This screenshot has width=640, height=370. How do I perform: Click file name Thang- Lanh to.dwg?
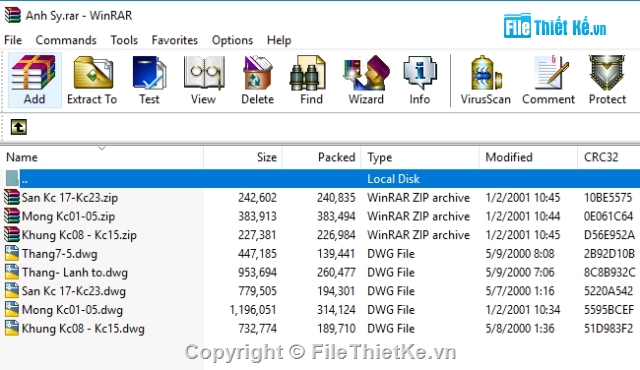point(75,273)
